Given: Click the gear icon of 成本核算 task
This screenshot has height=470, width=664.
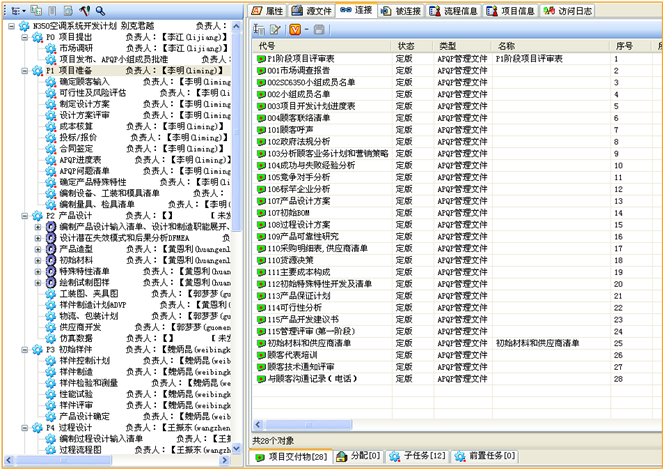Looking at the screenshot, I should pos(50,127).
